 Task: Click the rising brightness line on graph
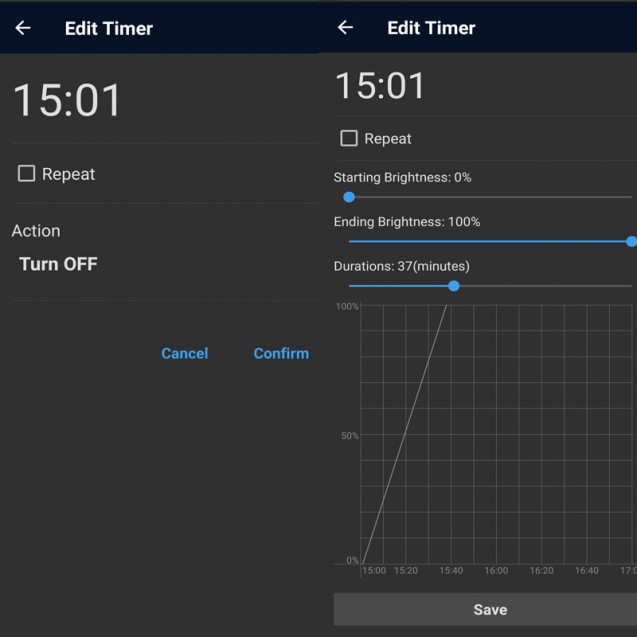coord(405,433)
